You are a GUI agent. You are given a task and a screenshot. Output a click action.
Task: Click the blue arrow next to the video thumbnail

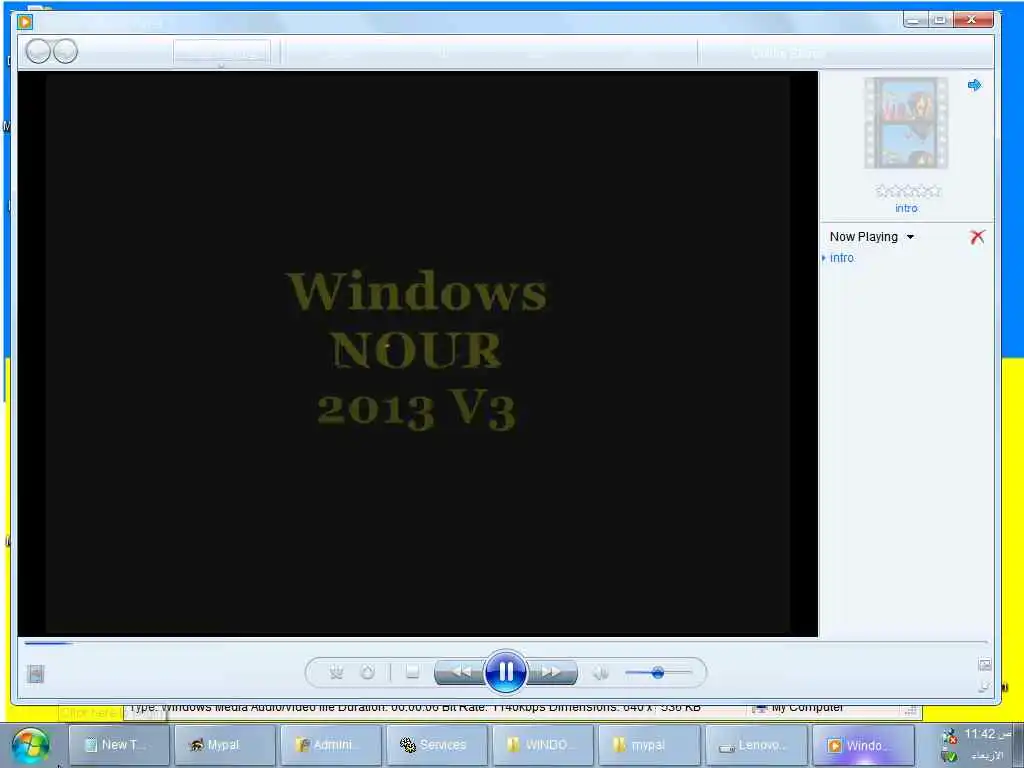(974, 85)
